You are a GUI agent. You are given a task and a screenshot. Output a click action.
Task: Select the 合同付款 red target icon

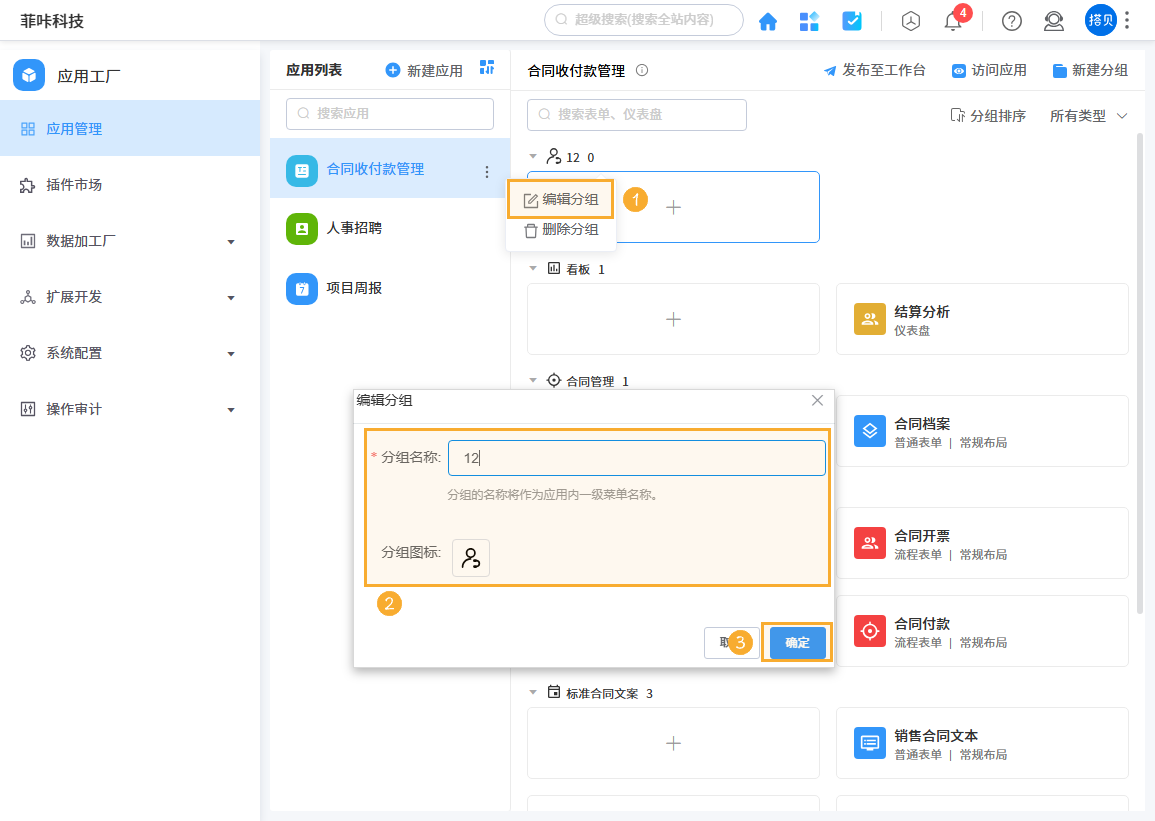pos(869,631)
